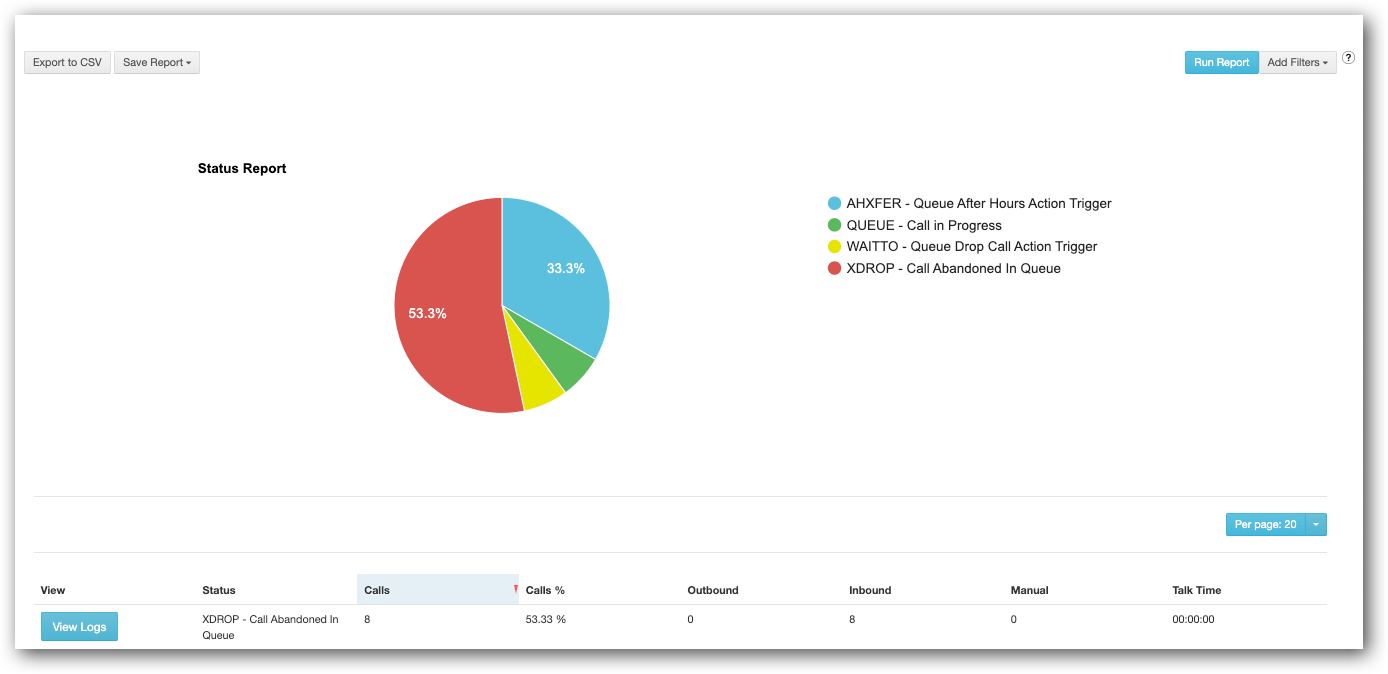Sort by the Inbound column header
The height and width of the screenshot is (674, 1388).
[870, 590]
